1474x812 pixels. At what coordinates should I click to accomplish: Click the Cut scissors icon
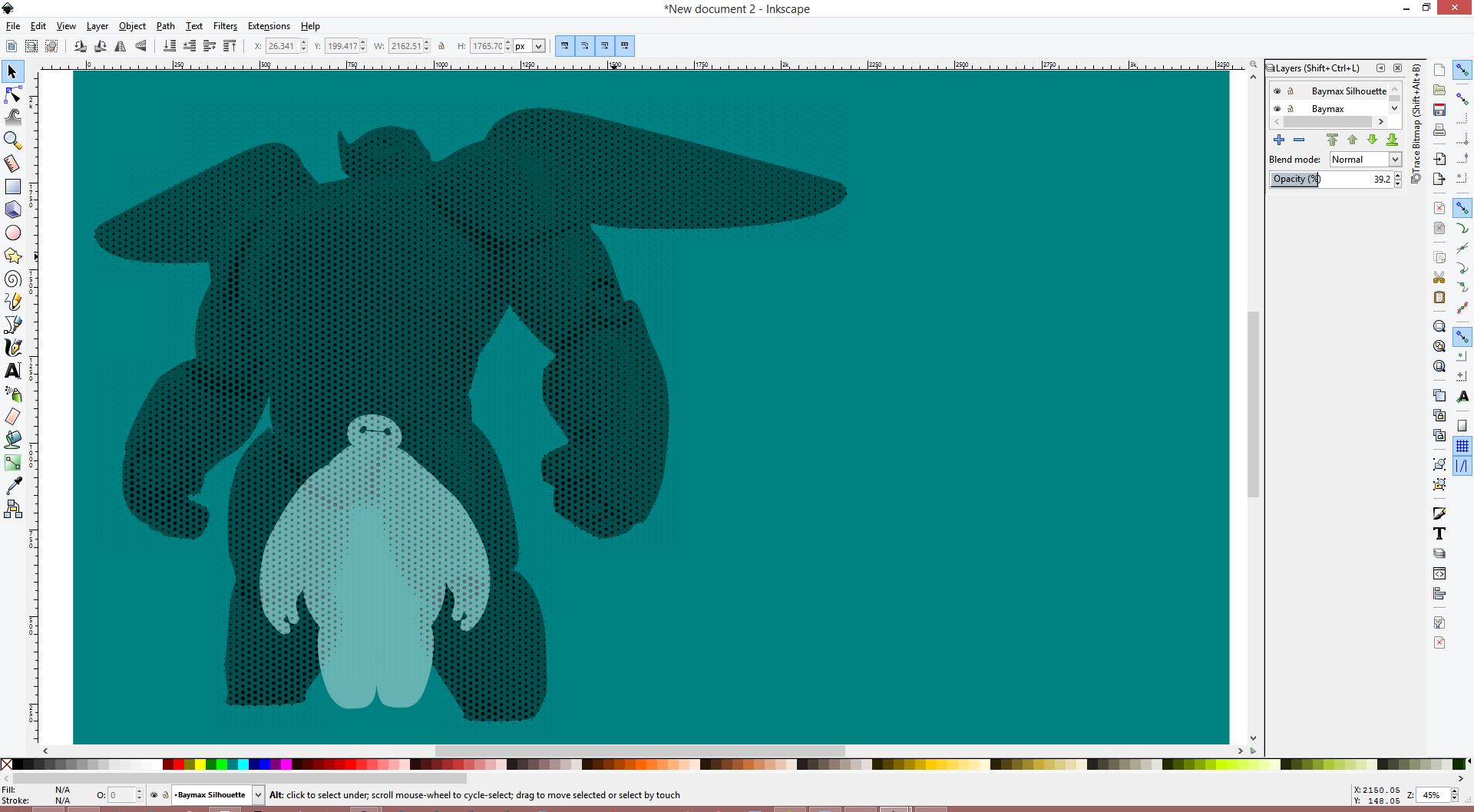[1439, 277]
